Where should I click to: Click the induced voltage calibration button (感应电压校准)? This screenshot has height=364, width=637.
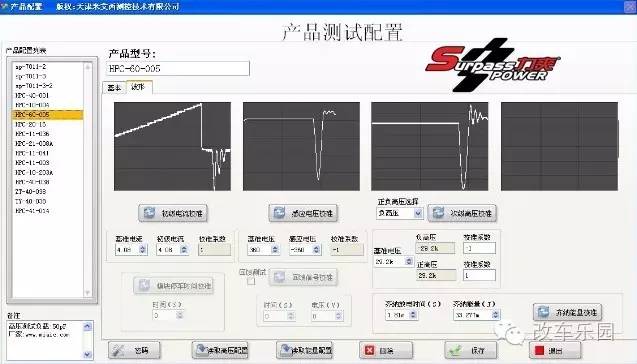click(x=303, y=213)
